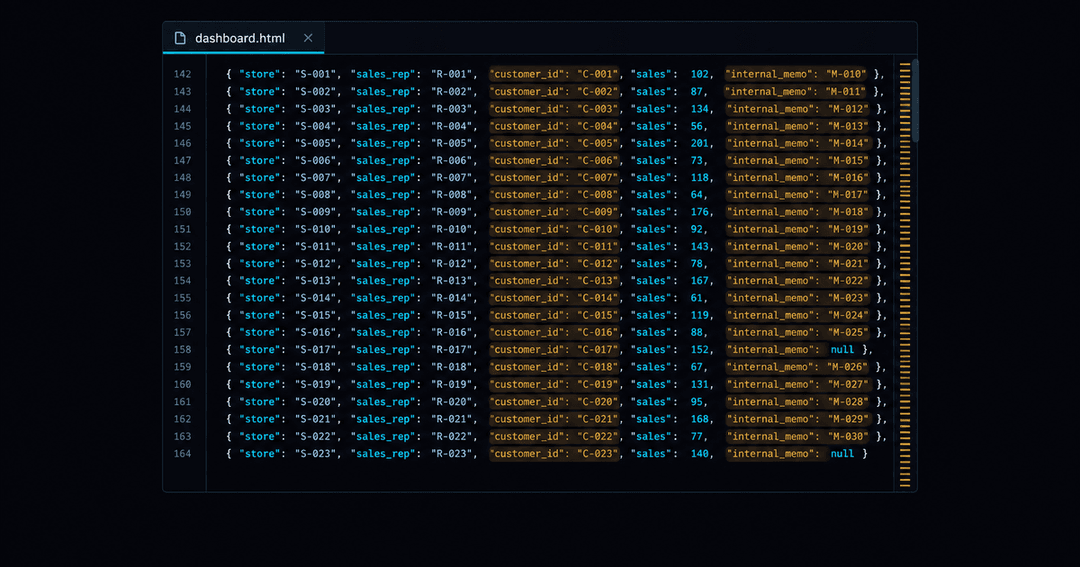
Task: Click the vertical scrollbar thumb in the editor
Action: point(915,101)
